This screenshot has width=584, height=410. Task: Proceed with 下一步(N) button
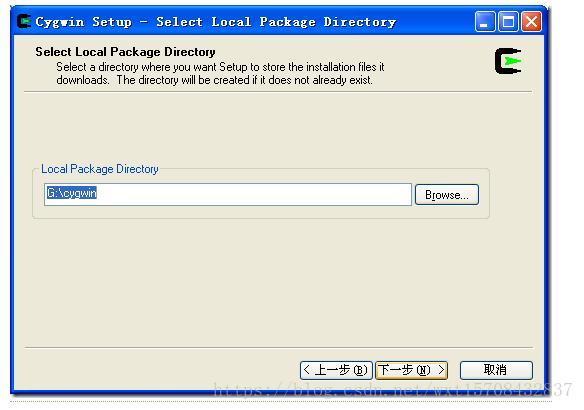[x=411, y=370]
